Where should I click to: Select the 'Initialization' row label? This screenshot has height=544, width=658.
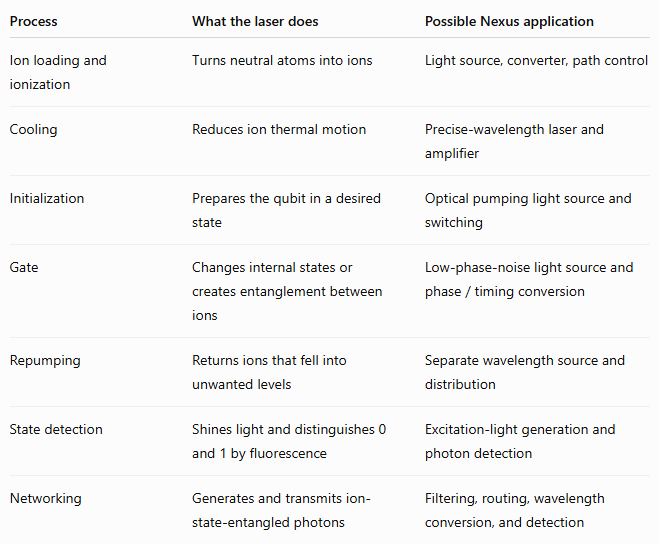(x=47, y=198)
